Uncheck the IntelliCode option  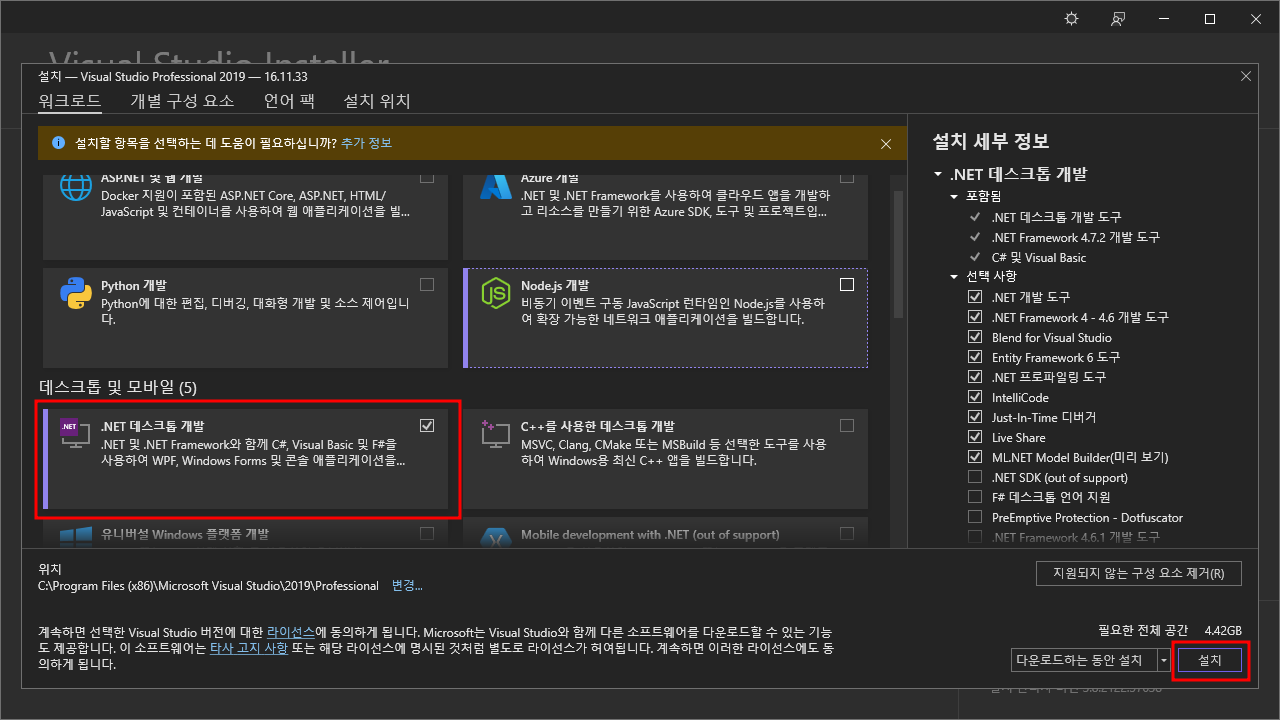point(975,397)
